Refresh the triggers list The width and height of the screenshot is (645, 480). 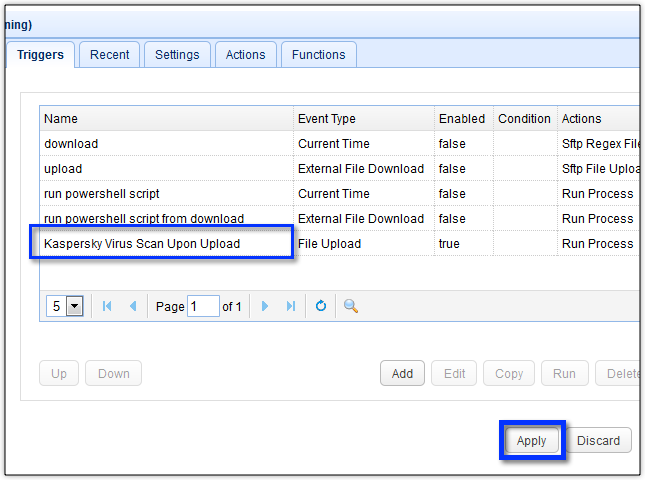[x=321, y=306]
